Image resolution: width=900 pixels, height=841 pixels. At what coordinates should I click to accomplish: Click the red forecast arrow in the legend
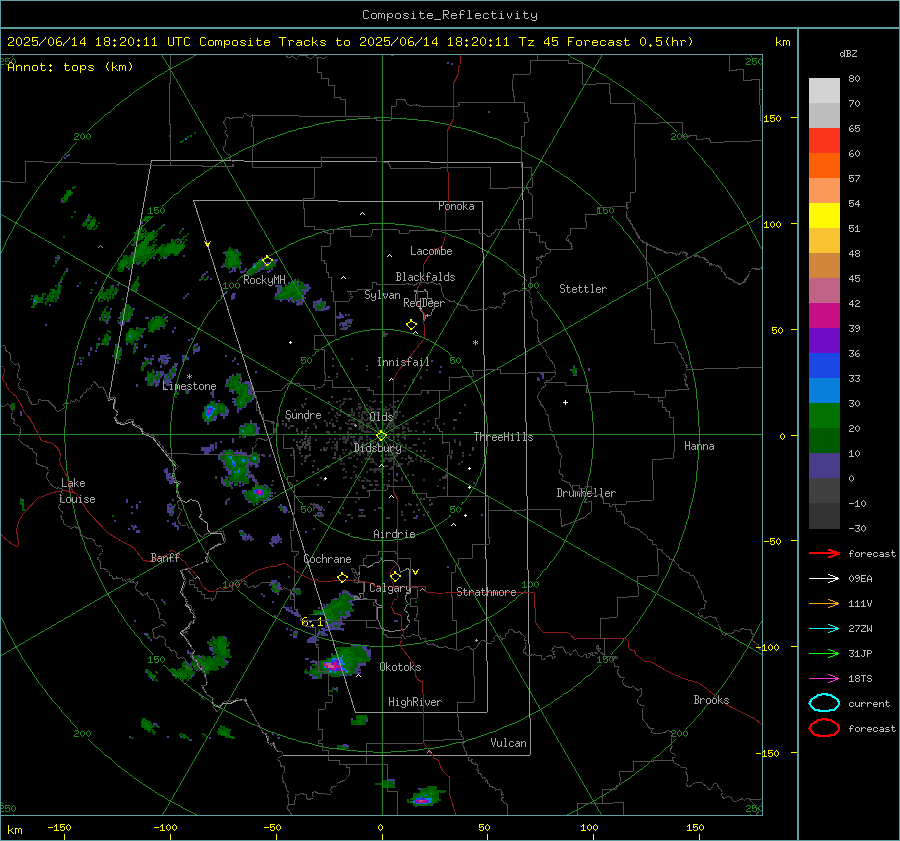click(824, 553)
